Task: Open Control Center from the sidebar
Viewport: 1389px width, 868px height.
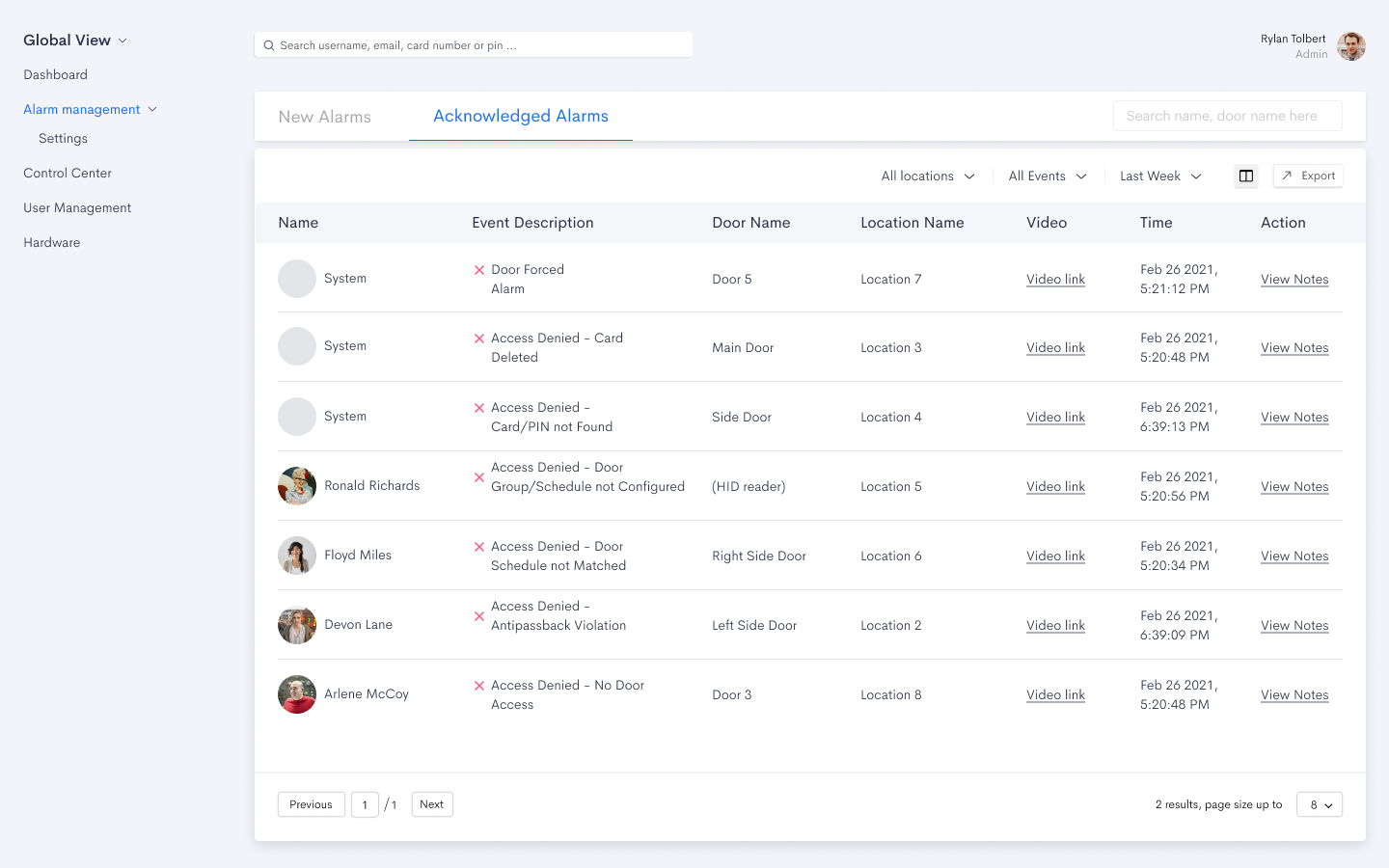Action: 68,174
